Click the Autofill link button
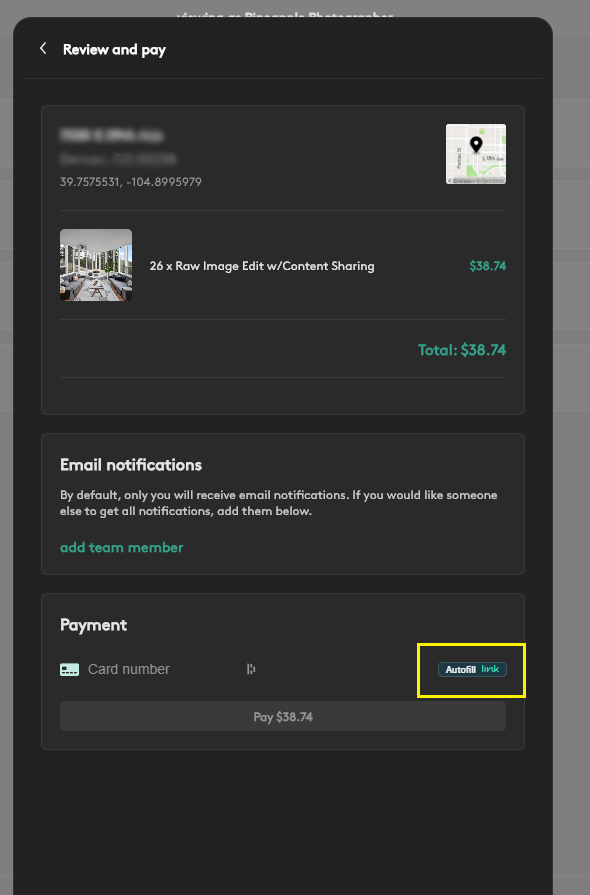The image size is (590, 895). click(472, 670)
